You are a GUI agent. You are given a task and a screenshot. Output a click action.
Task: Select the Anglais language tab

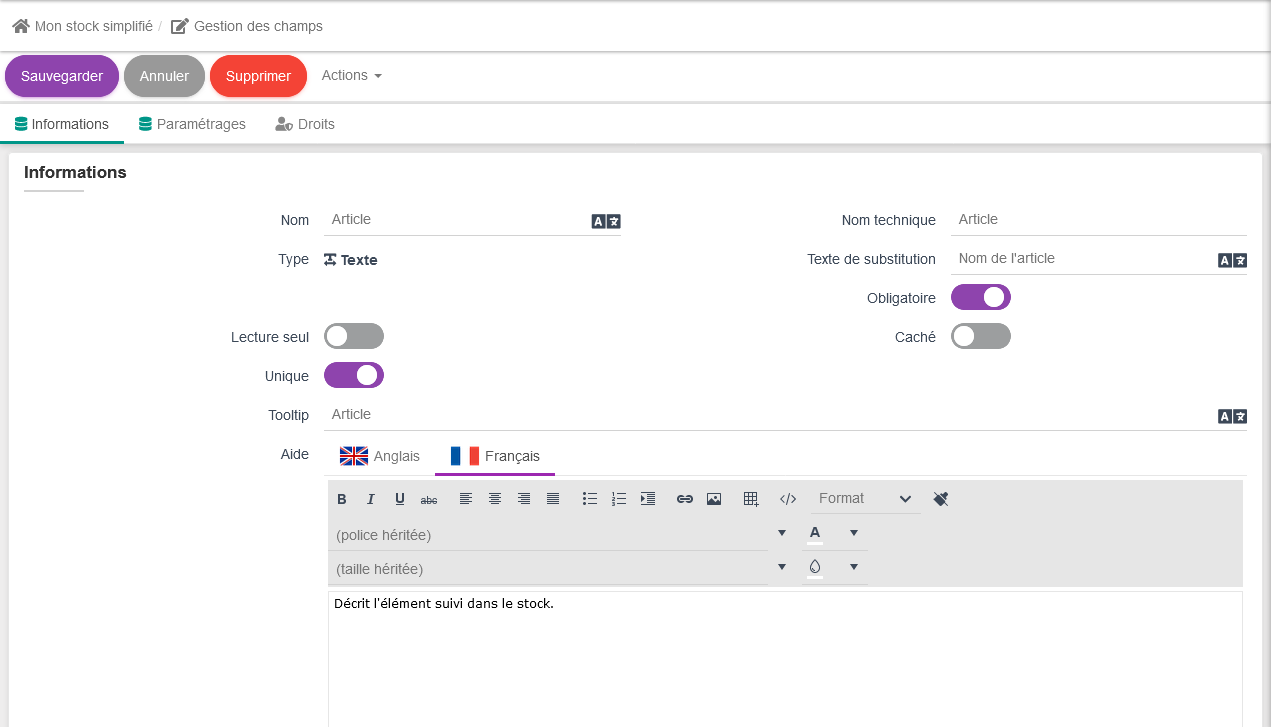pyautogui.click(x=380, y=456)
